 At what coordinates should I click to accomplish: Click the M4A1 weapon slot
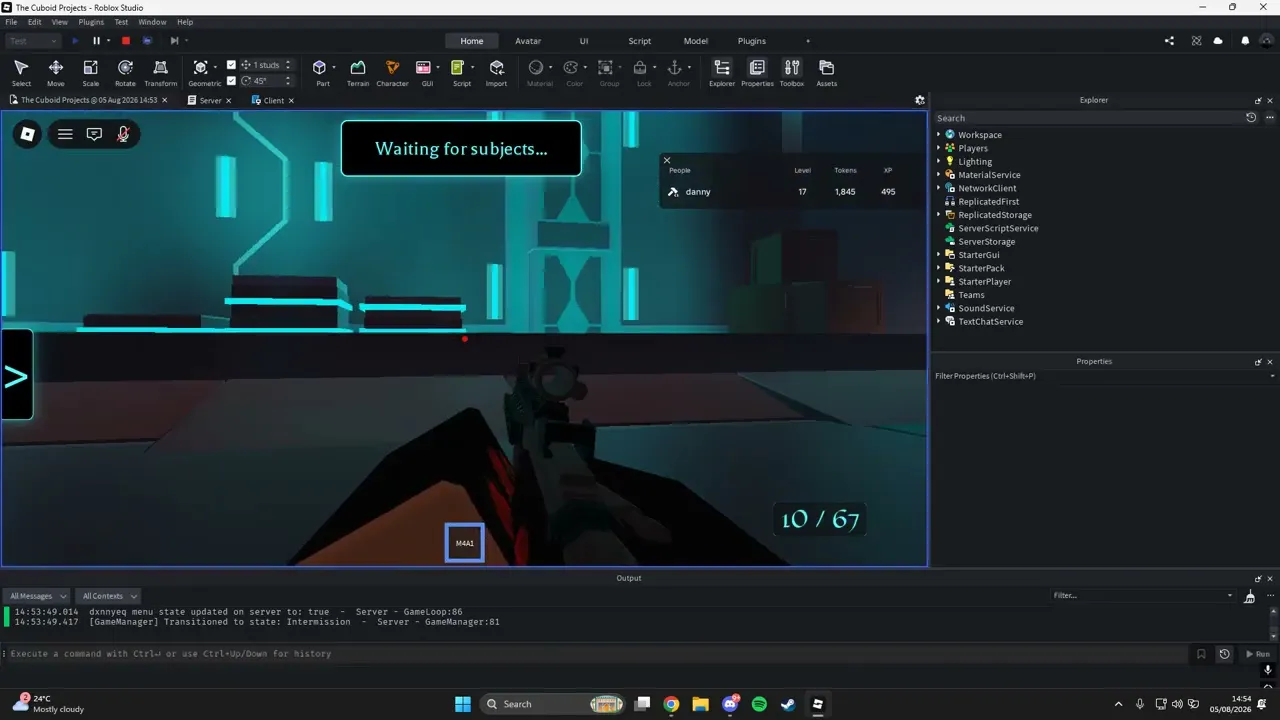tap(465, 543)
